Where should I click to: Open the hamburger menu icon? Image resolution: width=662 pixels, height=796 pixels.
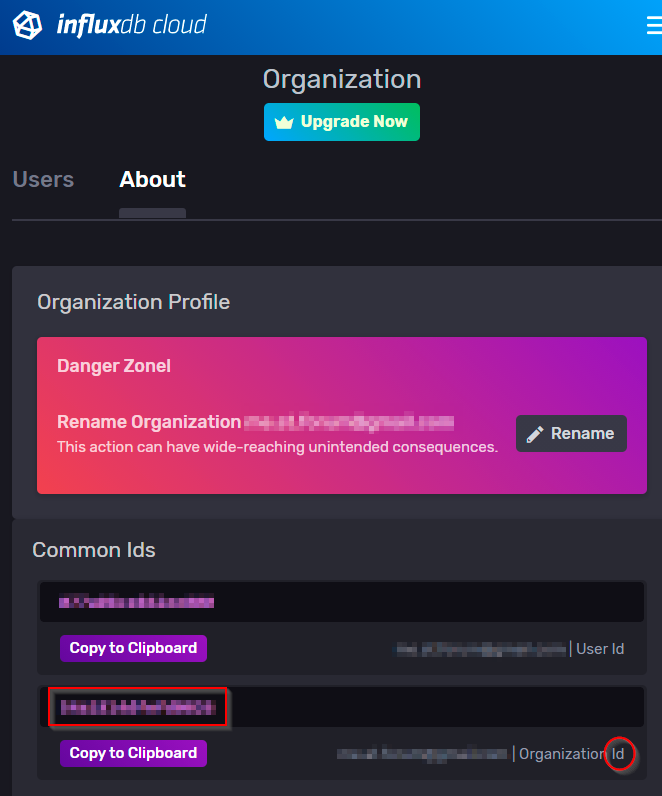[654, 25]
